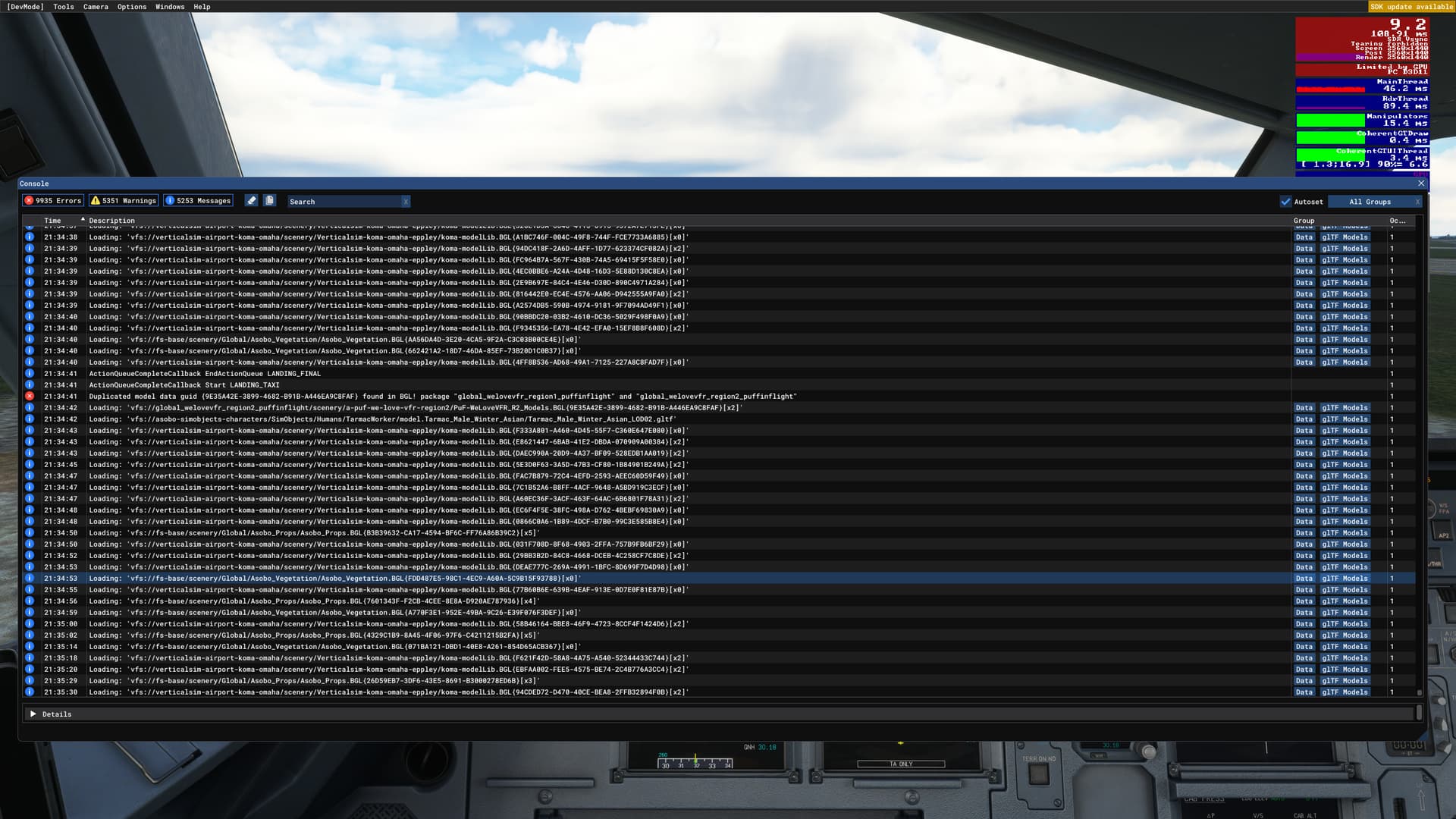The height and width of the screenshot is (819, 1456).
Task: Open the Options menu
Action: [132, 7]
